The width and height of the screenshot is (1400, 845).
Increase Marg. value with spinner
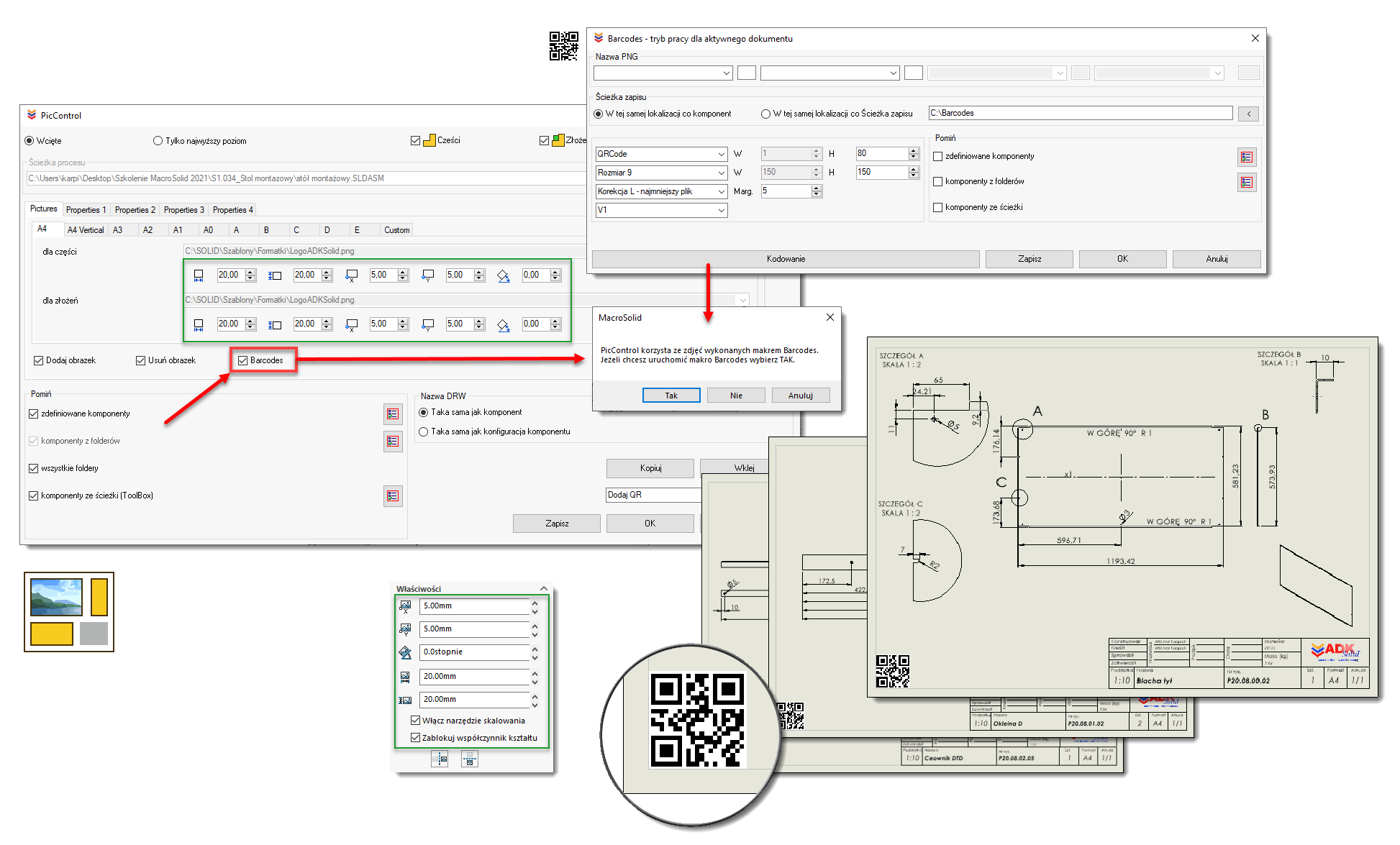click(817, 188)
